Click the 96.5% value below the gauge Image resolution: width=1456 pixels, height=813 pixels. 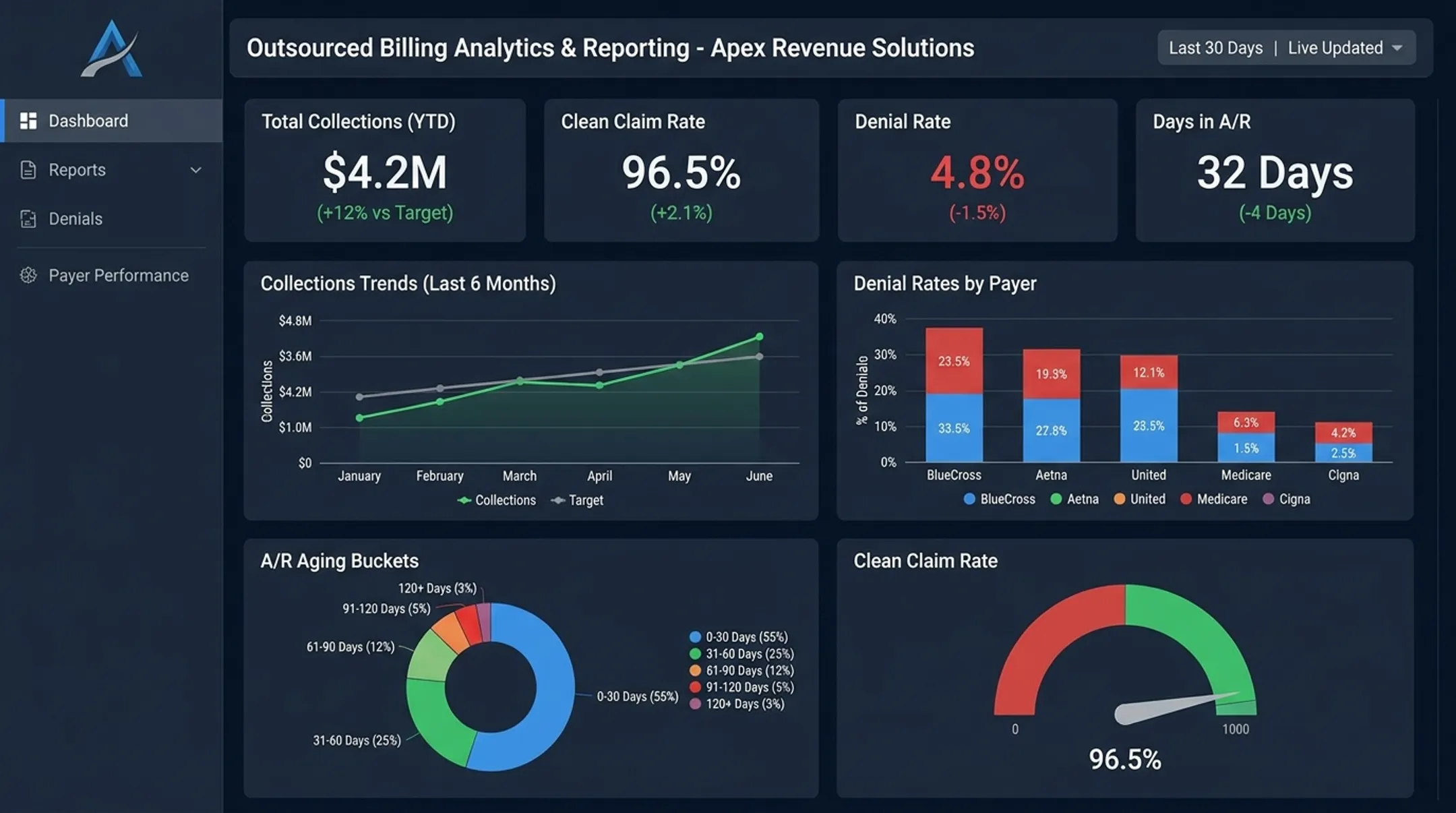click(1125, 760)
